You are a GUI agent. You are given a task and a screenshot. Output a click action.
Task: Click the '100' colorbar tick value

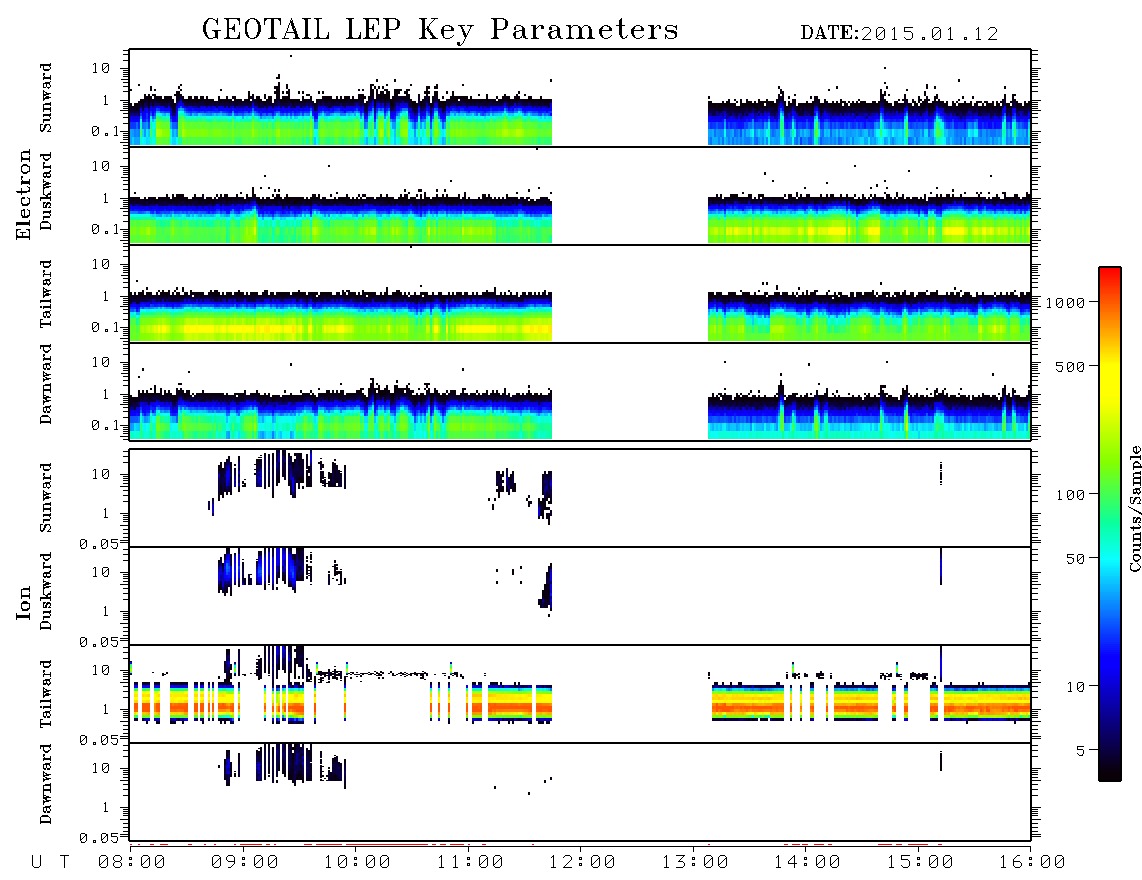coord(1070,495)
